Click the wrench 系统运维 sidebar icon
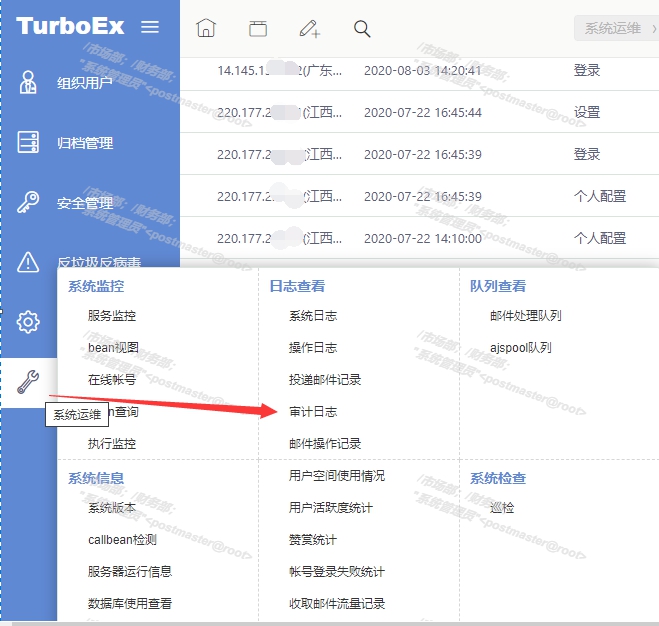The image size is (659, 626). click(x=28, y=381)
